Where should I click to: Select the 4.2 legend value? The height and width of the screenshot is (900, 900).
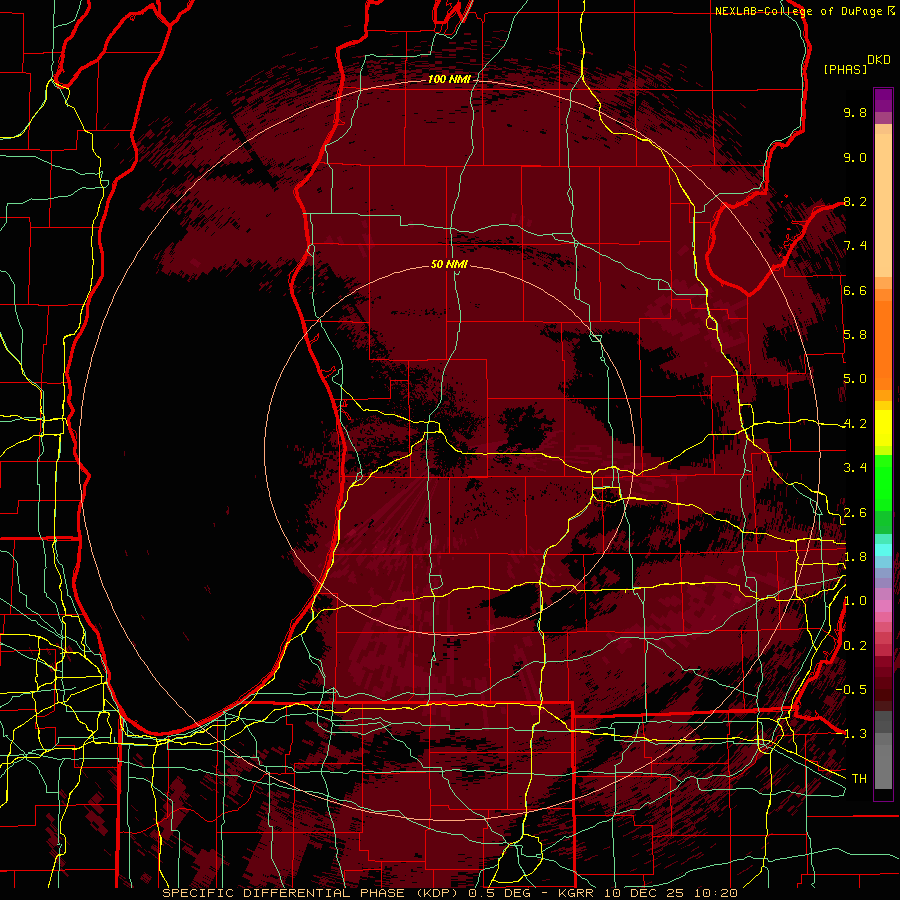(x=855, y=424)
